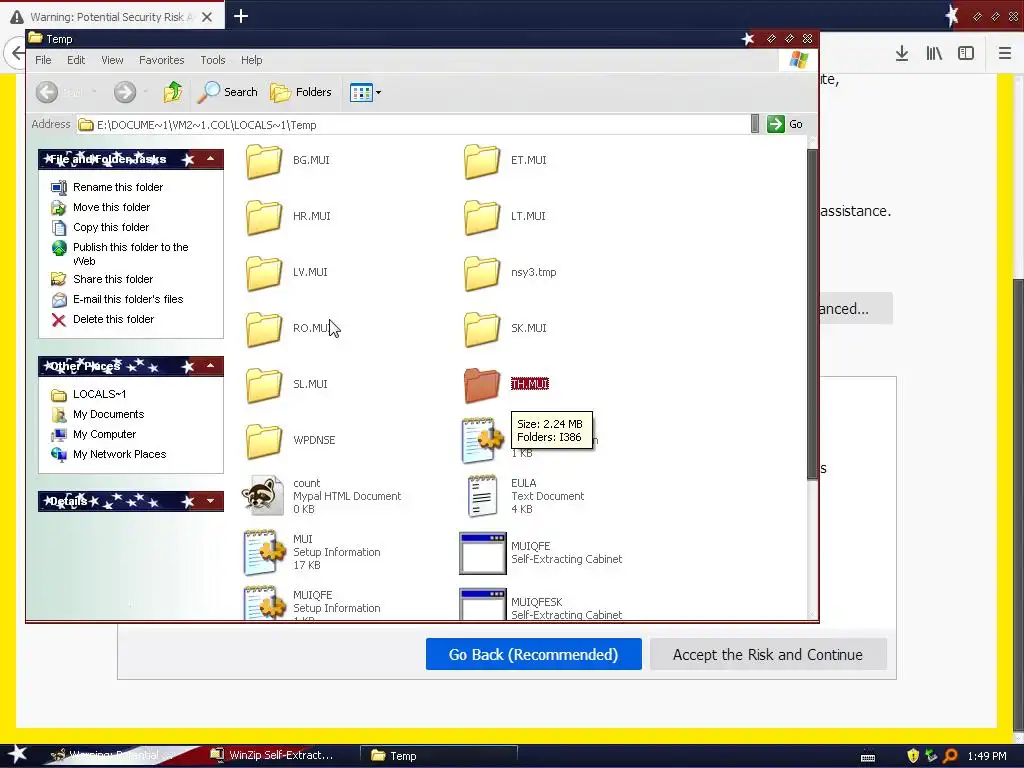Screen dimensions: 1024x768
Task: Open a new browser tab
Action: tap(241, 16)
